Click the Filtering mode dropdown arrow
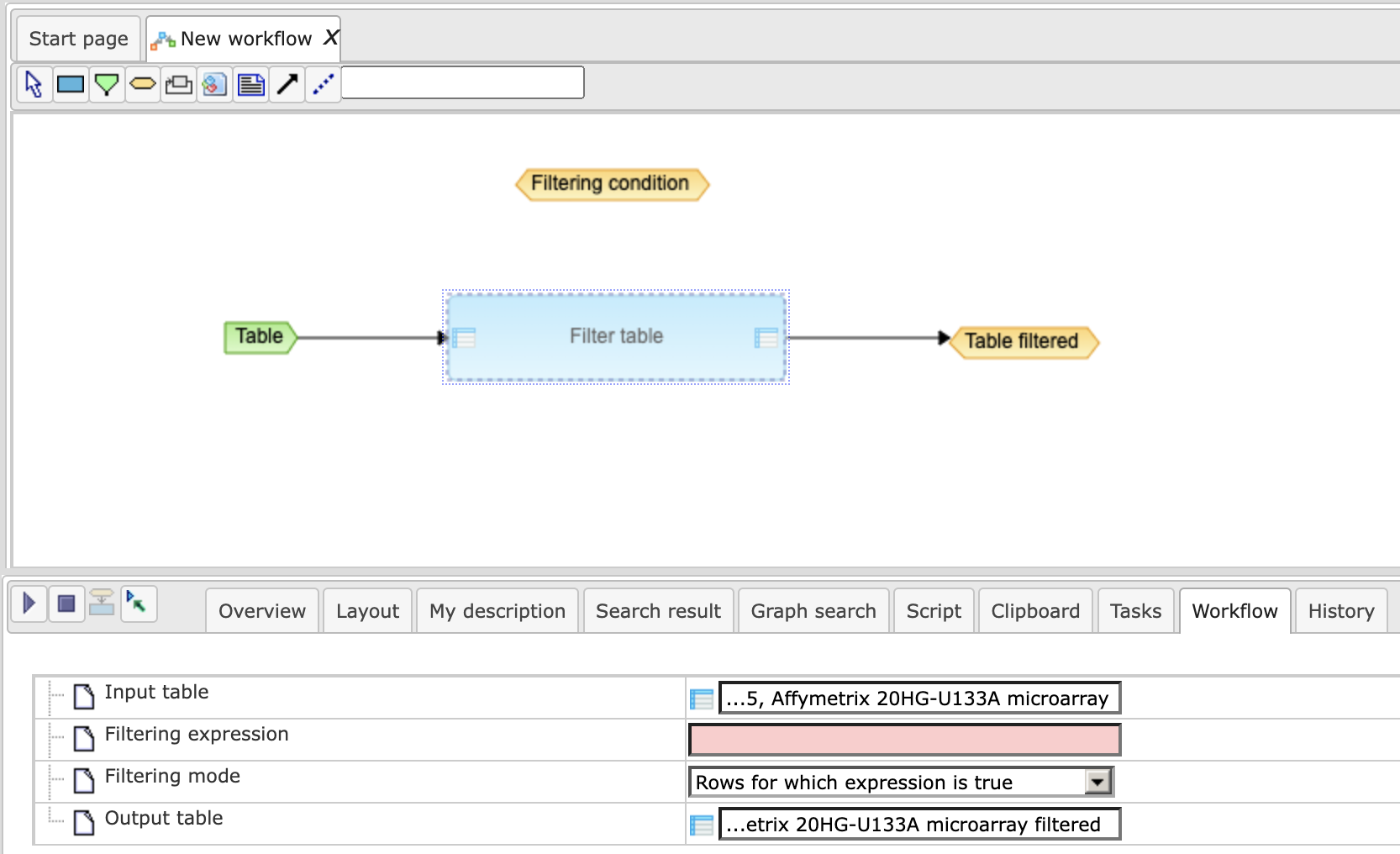The image size is (1400, 854). pos(1097,782)
